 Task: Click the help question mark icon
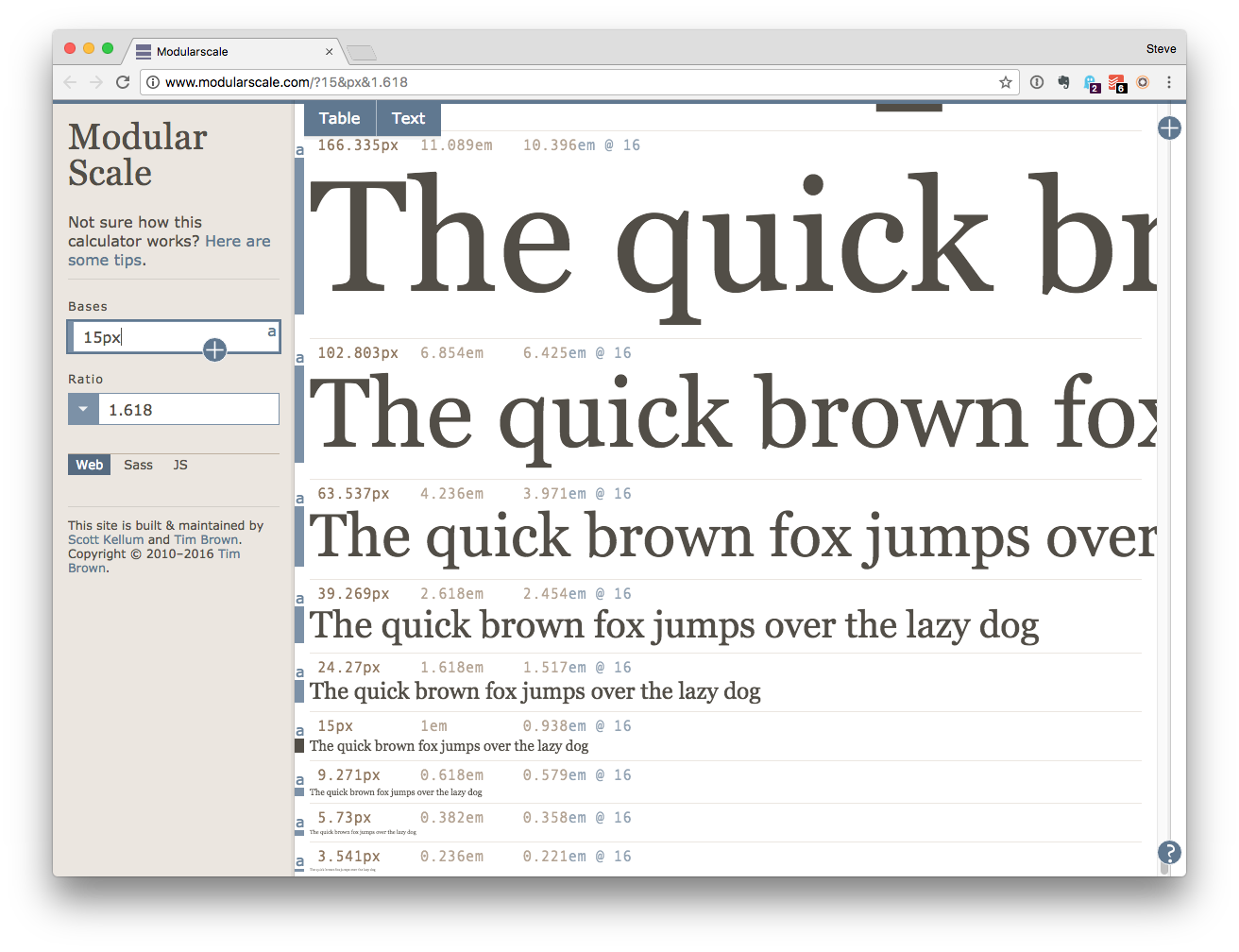[1169, 852]
